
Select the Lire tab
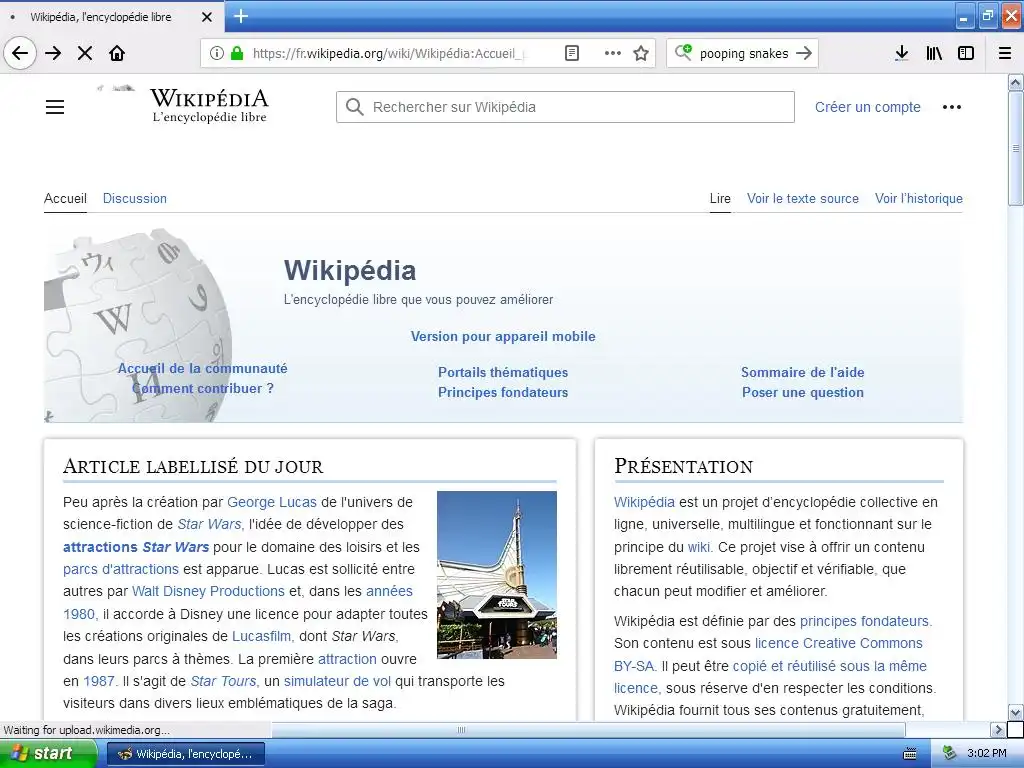pos(720,199)
